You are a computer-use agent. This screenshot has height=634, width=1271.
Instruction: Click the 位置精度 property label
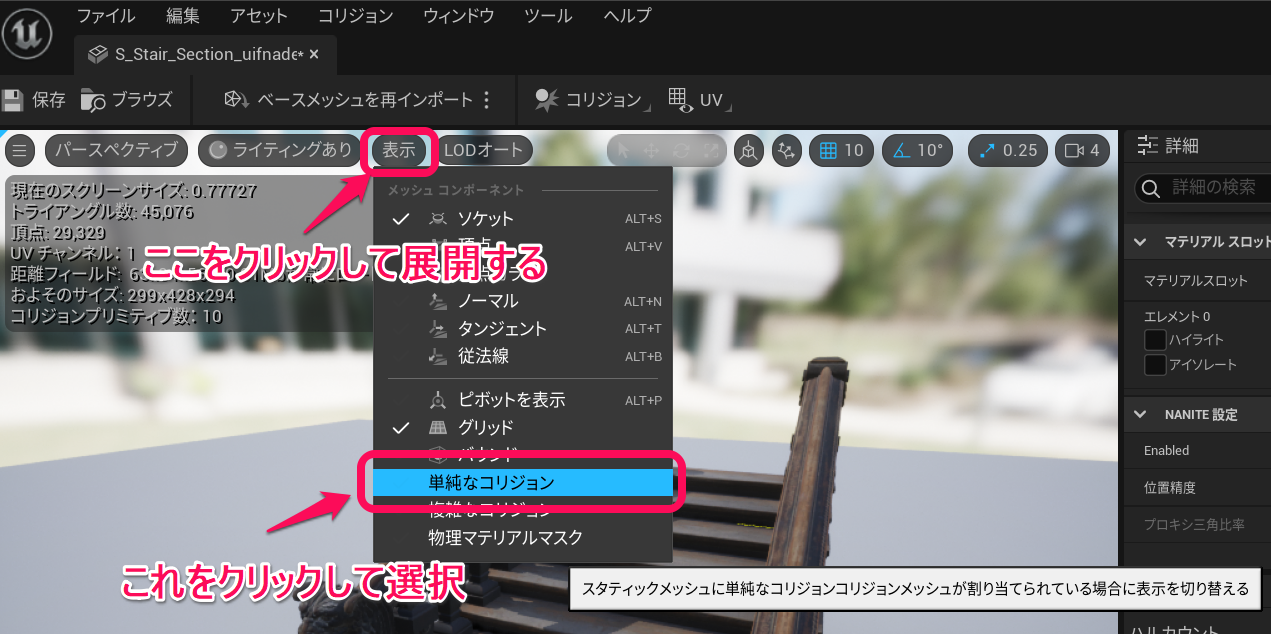click(1170, 488)
